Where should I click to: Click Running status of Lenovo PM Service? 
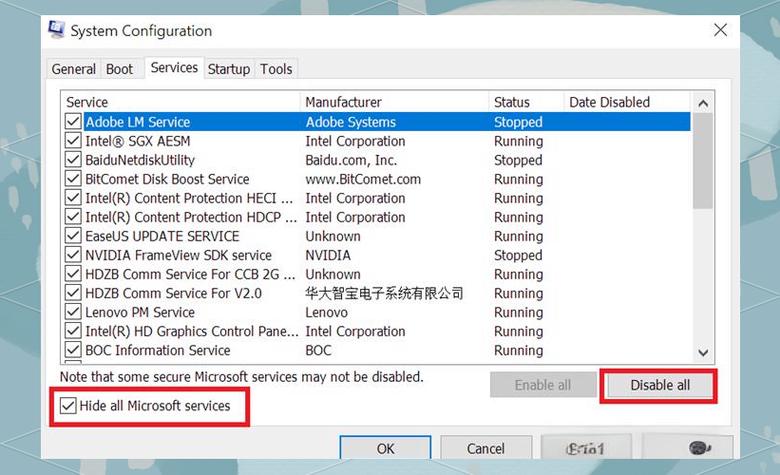518,312
